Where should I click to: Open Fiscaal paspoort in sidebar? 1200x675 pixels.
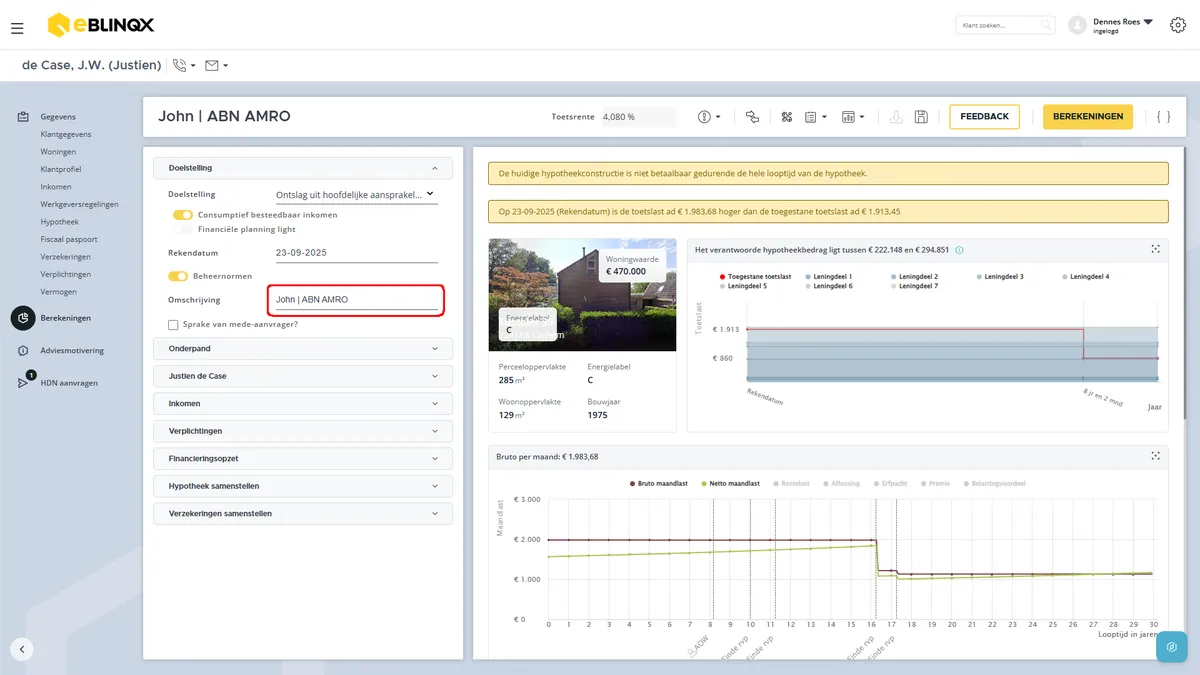(x=69, y=239)
